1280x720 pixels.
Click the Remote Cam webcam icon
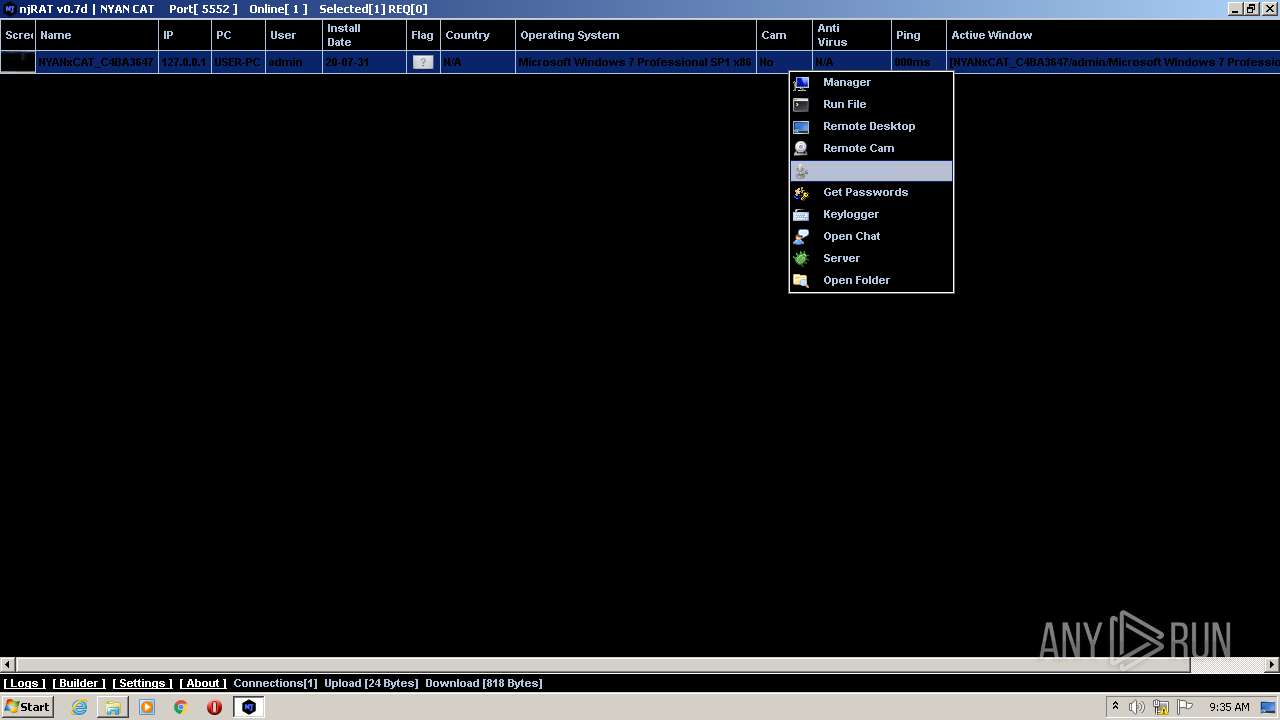tap(801, 148)
